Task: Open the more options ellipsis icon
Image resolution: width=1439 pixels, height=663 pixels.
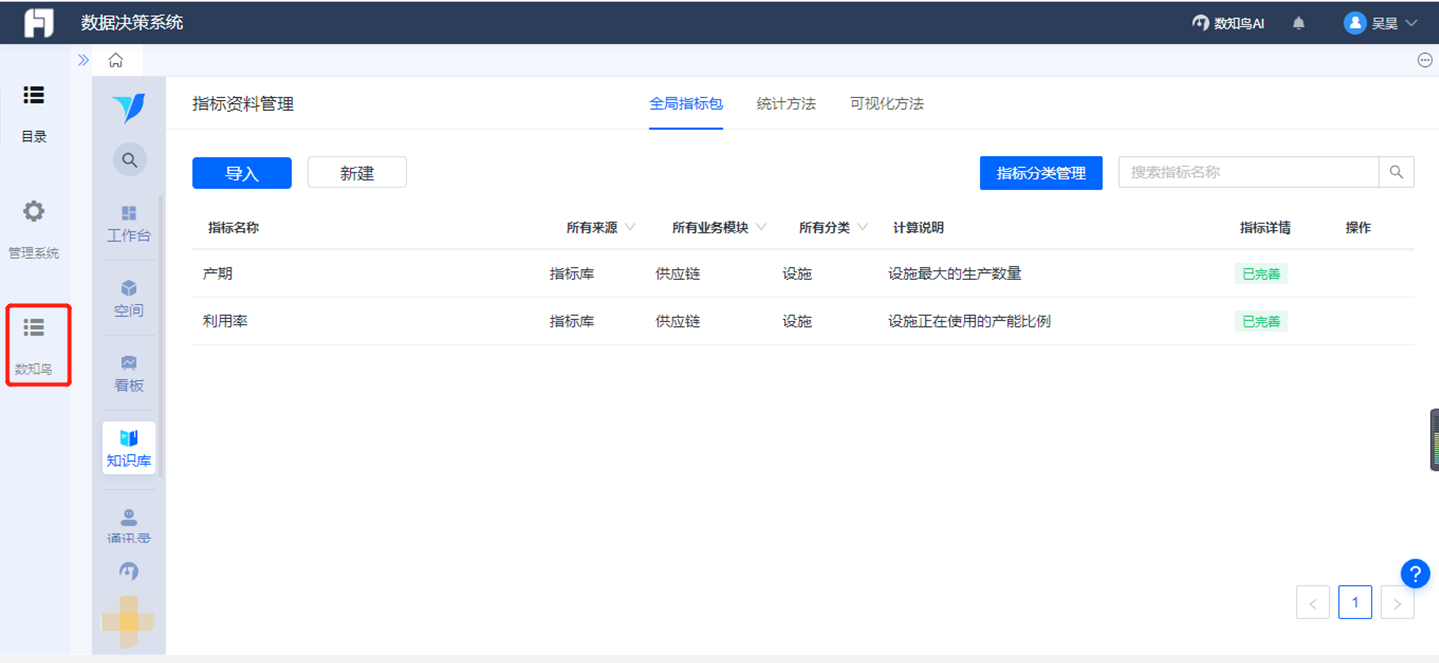Action: 1425,60
